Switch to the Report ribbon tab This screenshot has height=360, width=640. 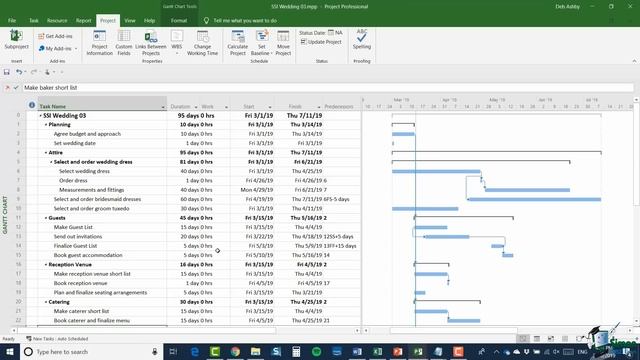pos(84,20)
